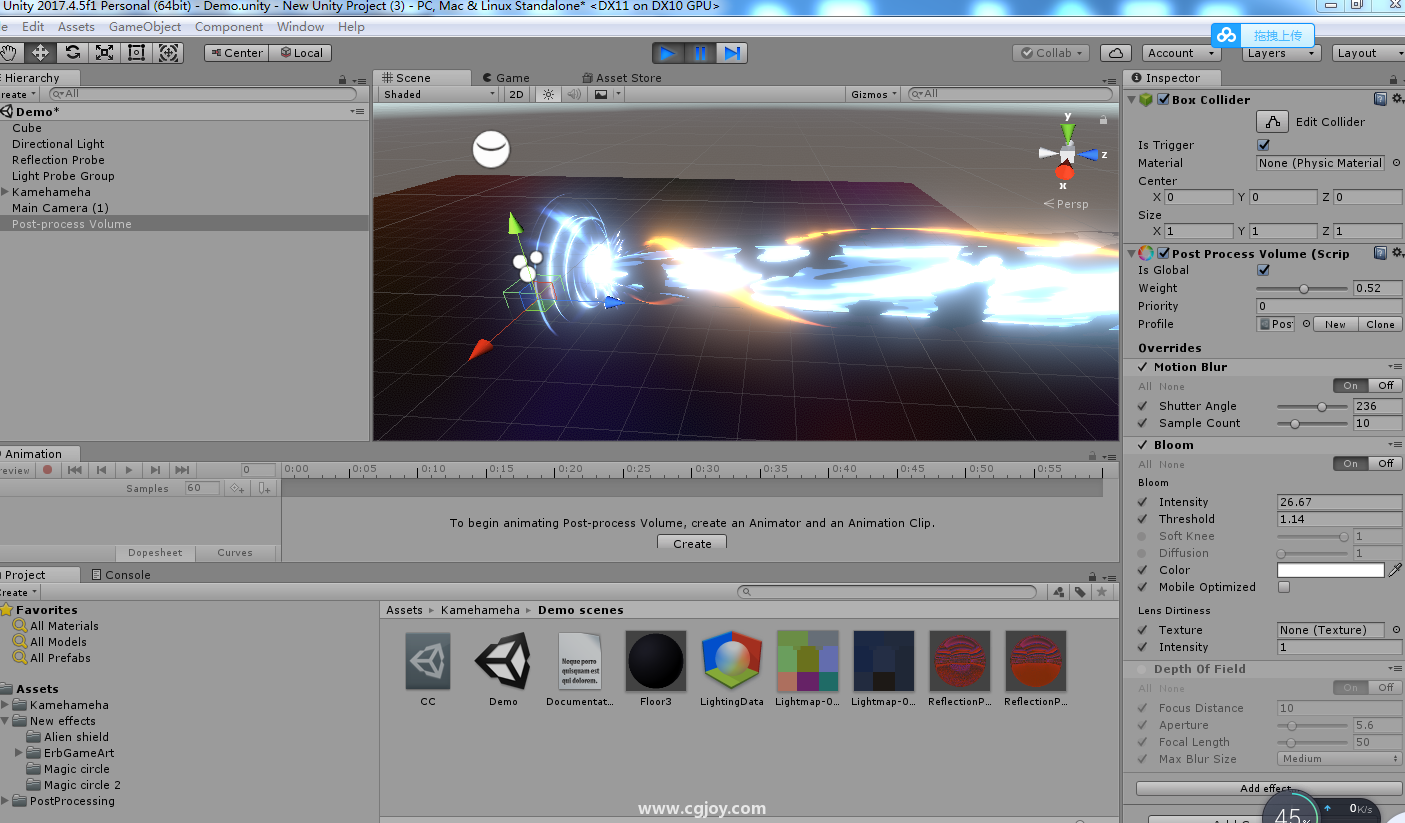Adjust the Weight slider

pyautogui.click(x=1302, y=288)
